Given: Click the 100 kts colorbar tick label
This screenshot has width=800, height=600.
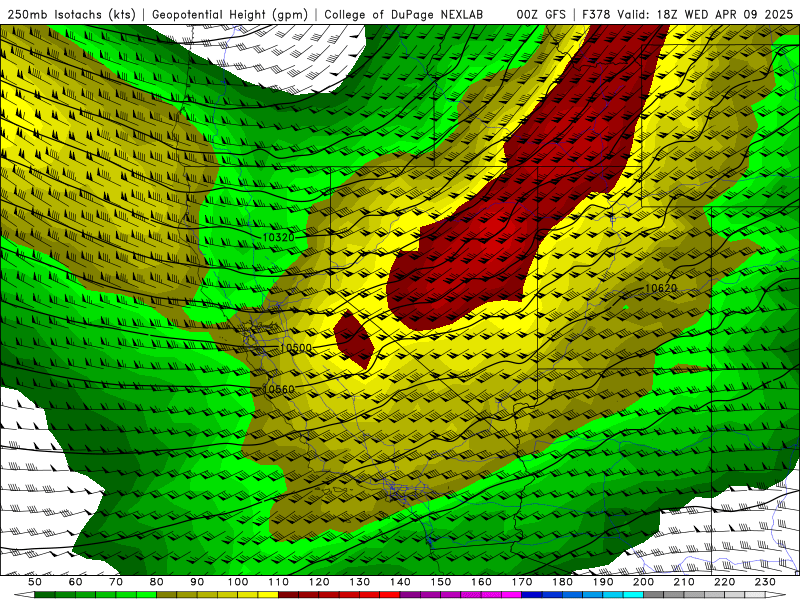Looking at the screenshot, I should coord(238,582).
